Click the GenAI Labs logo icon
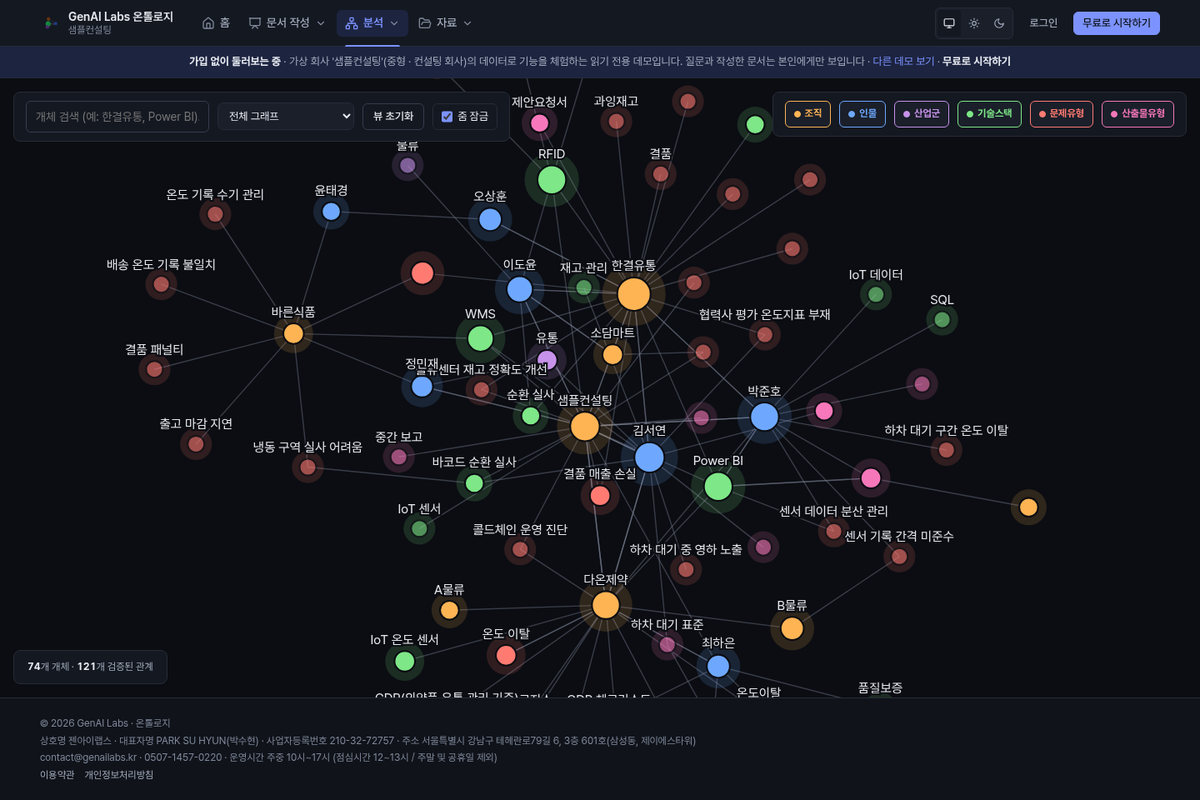The height and width of the screenshot is (800, 1200). pos(51,23)
